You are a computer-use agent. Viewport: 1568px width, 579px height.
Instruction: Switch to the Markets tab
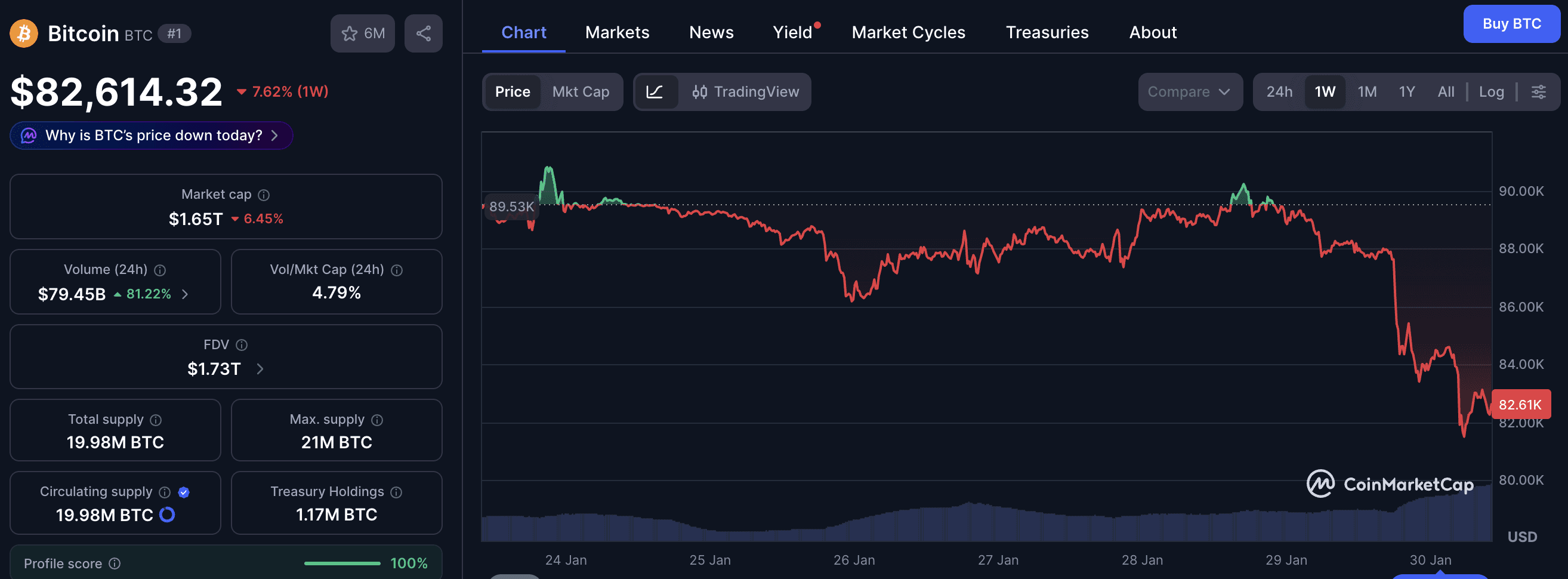616,32
